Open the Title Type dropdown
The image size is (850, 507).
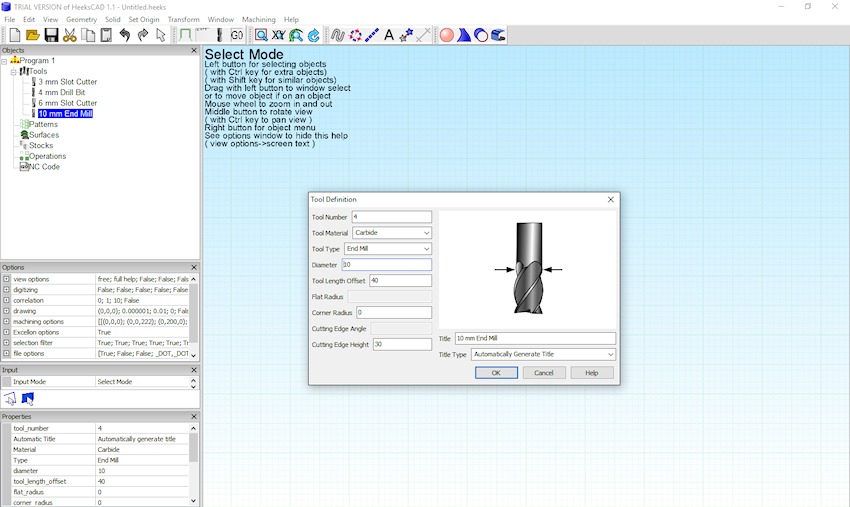pos(543,354)
